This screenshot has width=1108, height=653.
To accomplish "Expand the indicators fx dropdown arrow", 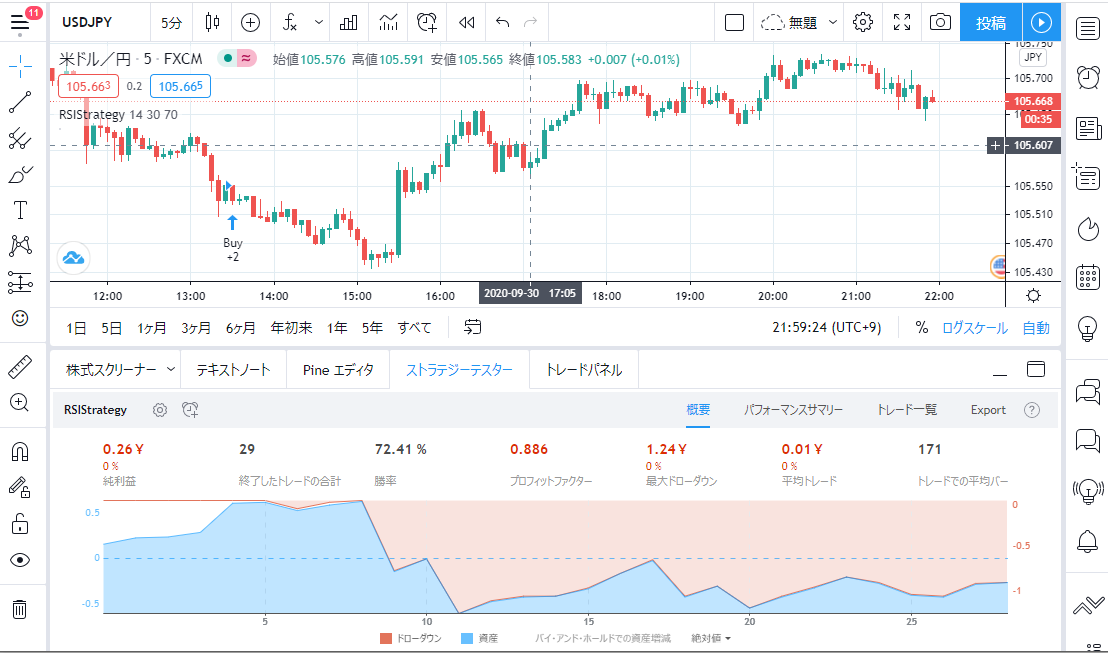I will pyautogui.click(x=319, y=22).
